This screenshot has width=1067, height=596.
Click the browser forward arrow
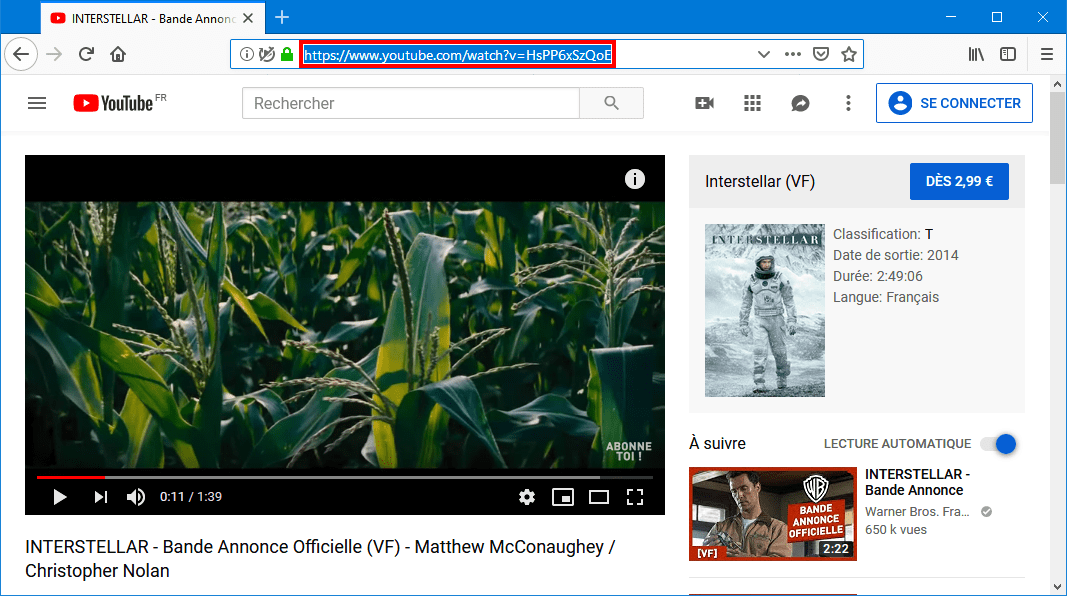54,54
